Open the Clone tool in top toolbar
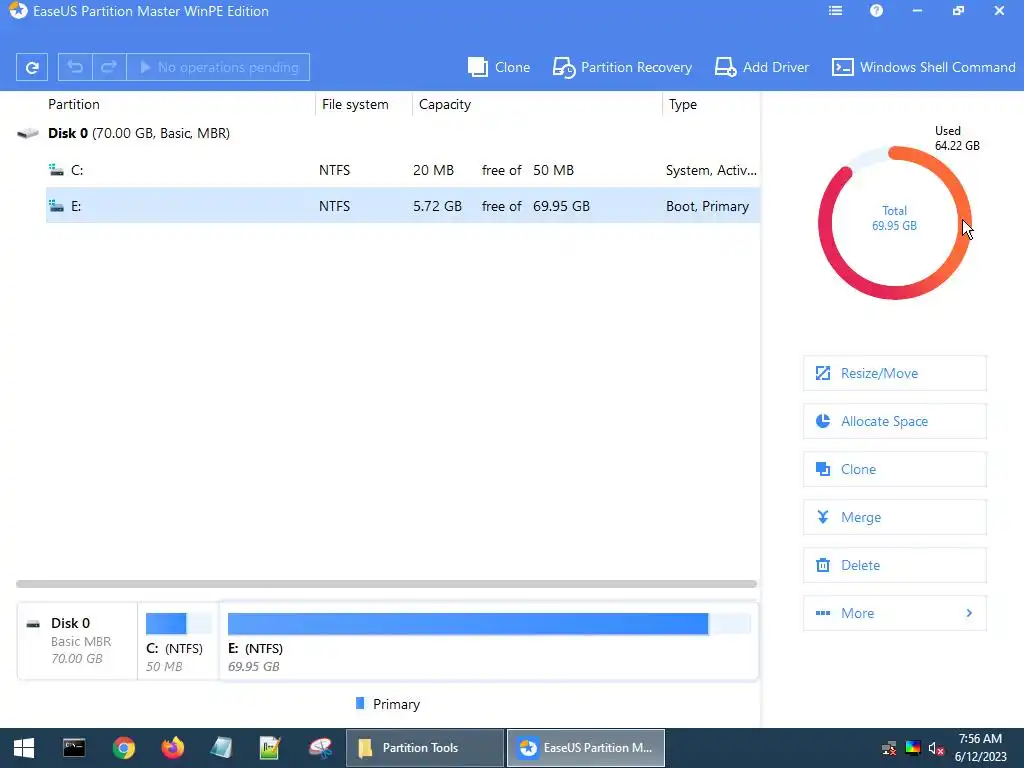The image size is (1024, 768). pos(499,67)
